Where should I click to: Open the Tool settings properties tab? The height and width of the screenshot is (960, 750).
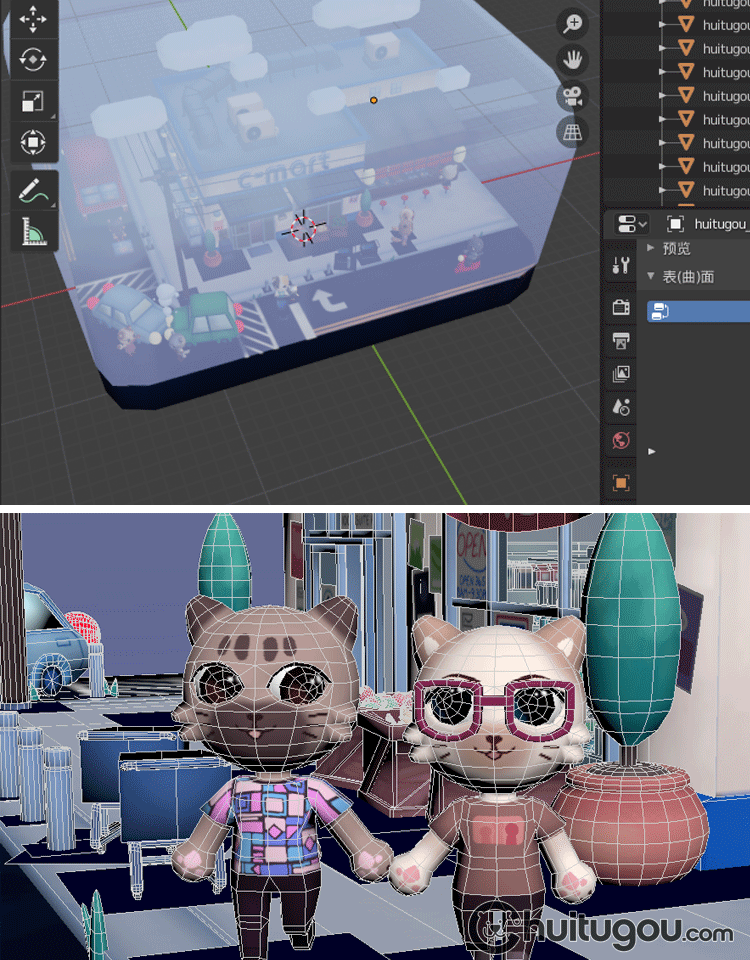point(621,265)
